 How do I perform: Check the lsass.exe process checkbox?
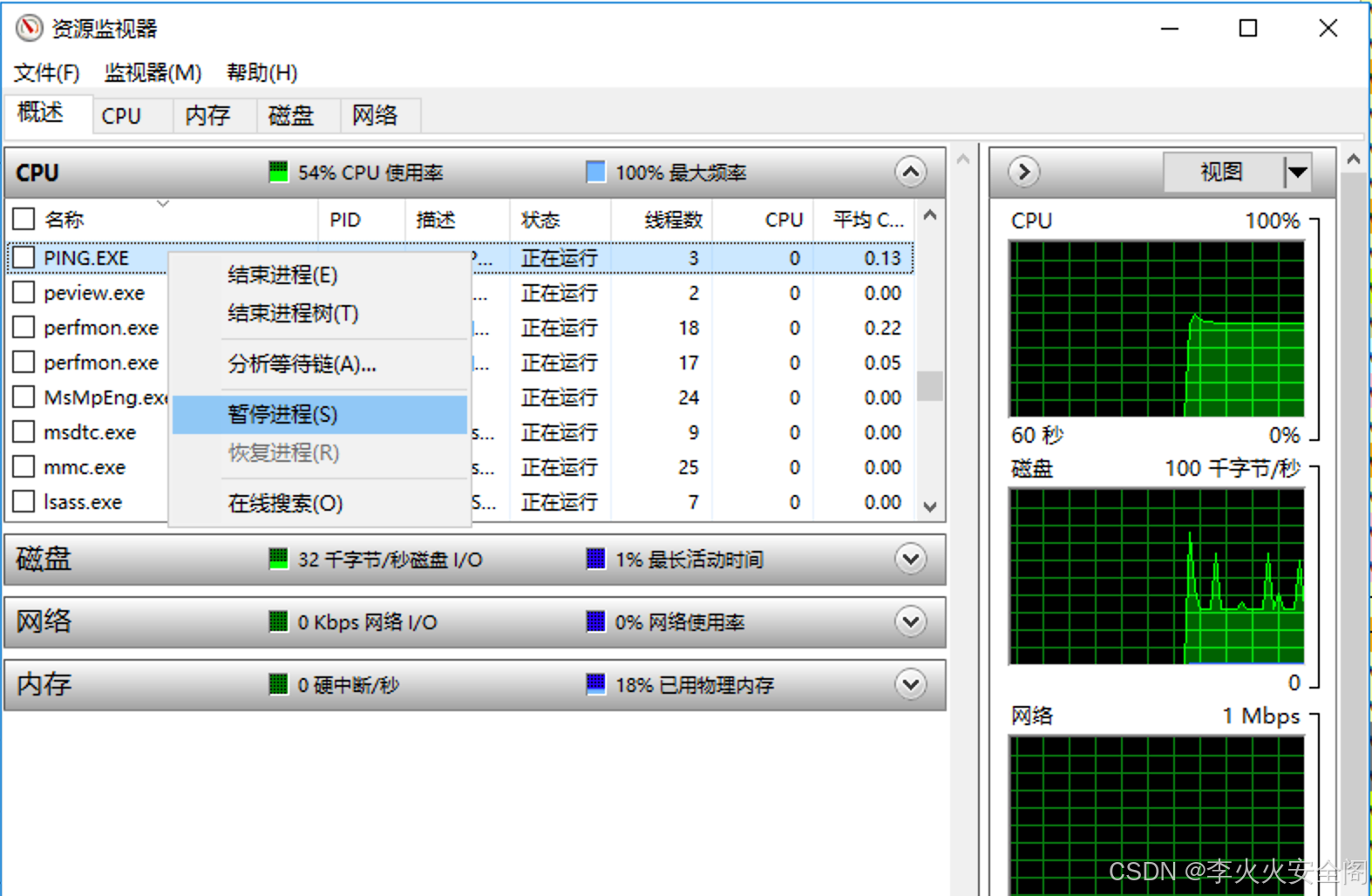[24, 501]
